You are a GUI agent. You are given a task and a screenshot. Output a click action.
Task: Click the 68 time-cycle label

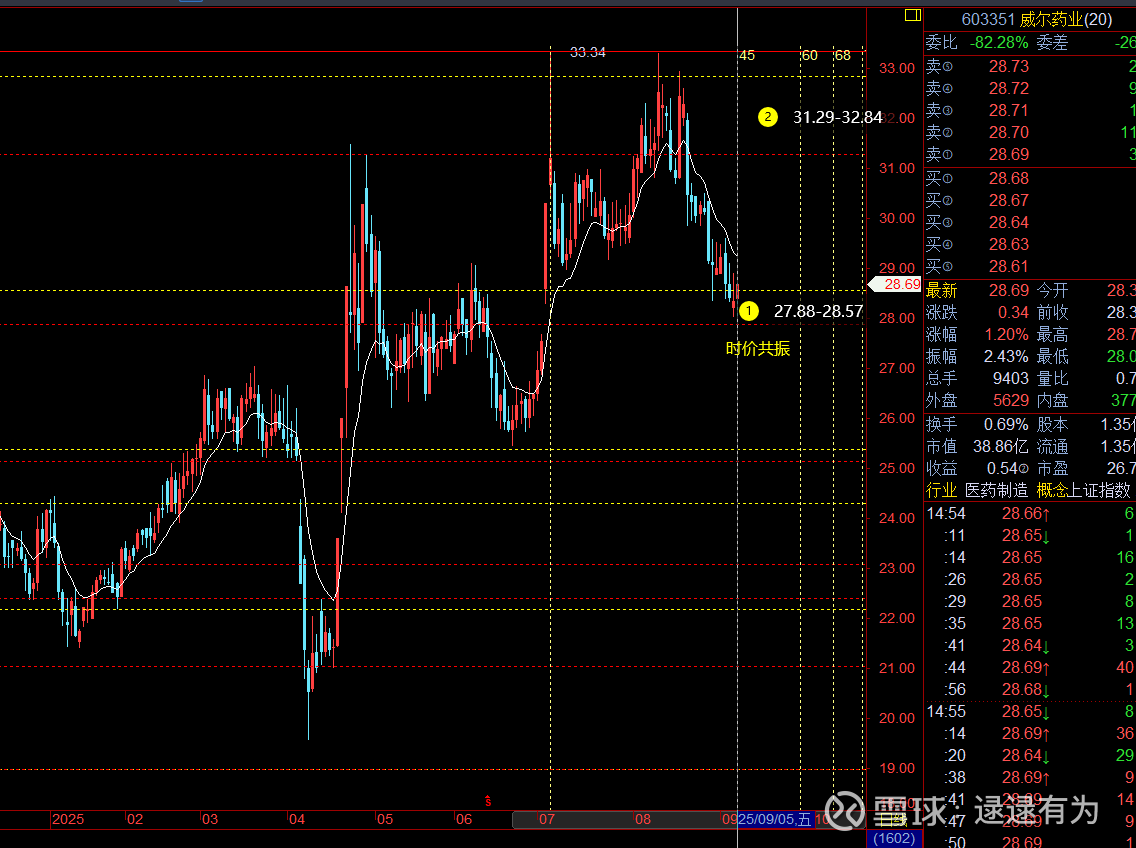(x=843, y=56)
